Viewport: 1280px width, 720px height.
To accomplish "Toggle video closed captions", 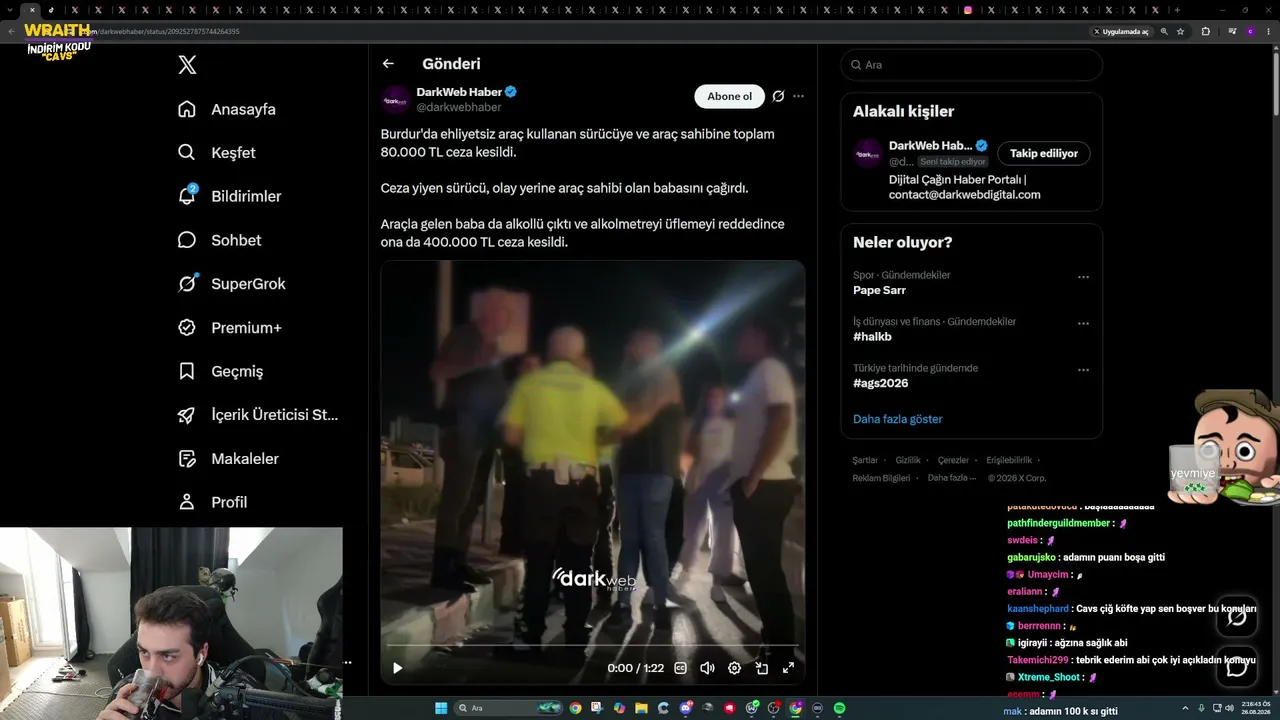I will pyautogui.click(x=681, y=668).
